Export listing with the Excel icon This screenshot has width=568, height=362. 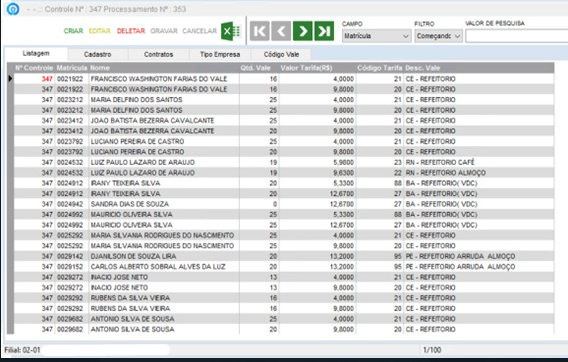(x=231, y=31)
